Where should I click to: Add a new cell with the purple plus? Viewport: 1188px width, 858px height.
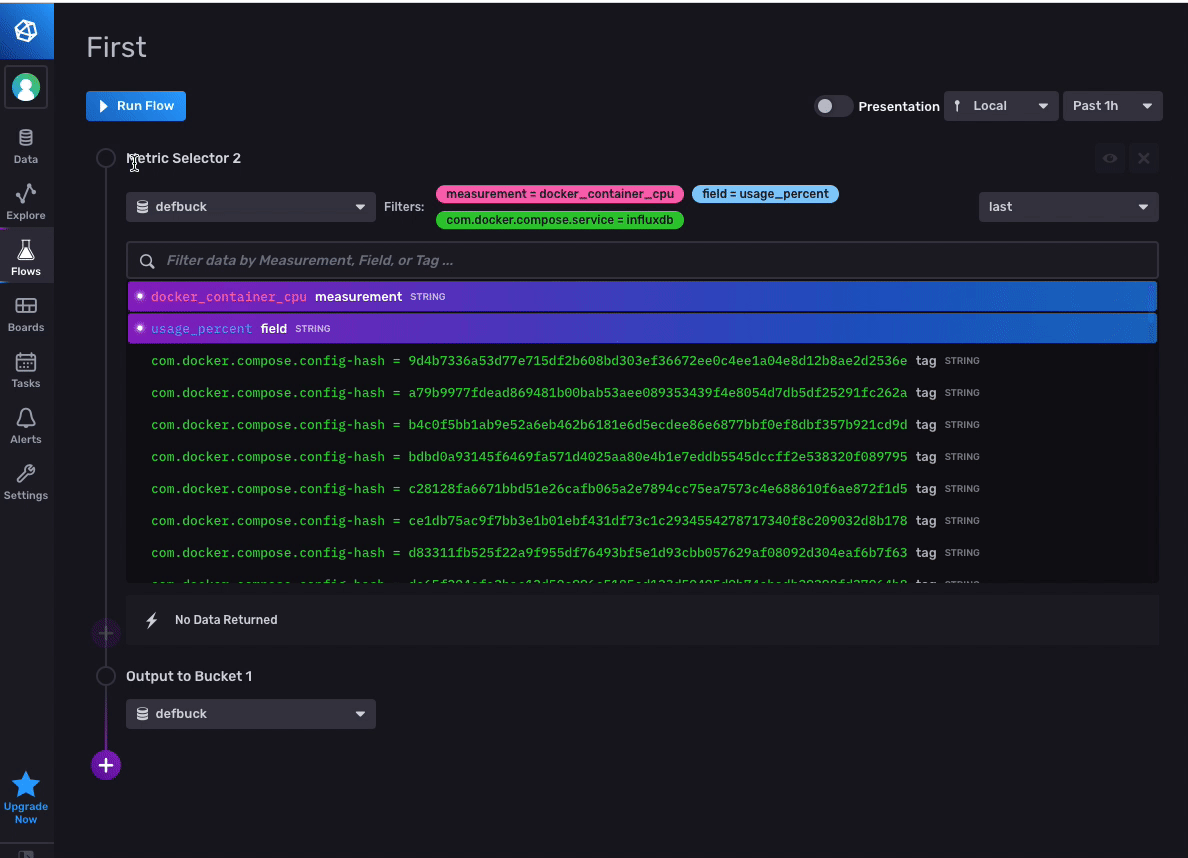coord(106,765)
